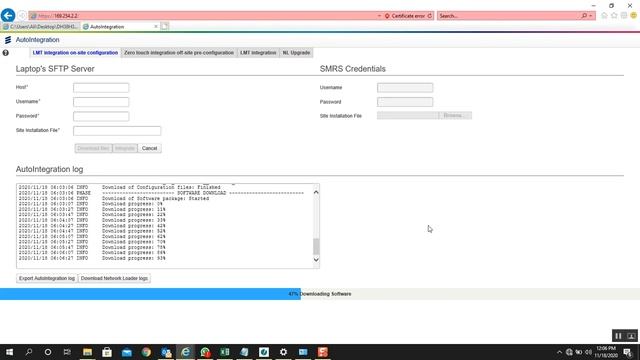Image resolution: width=640 pixels, height=360 pixels.
Task: Go back with the browser back arrow
Action: 8,16
